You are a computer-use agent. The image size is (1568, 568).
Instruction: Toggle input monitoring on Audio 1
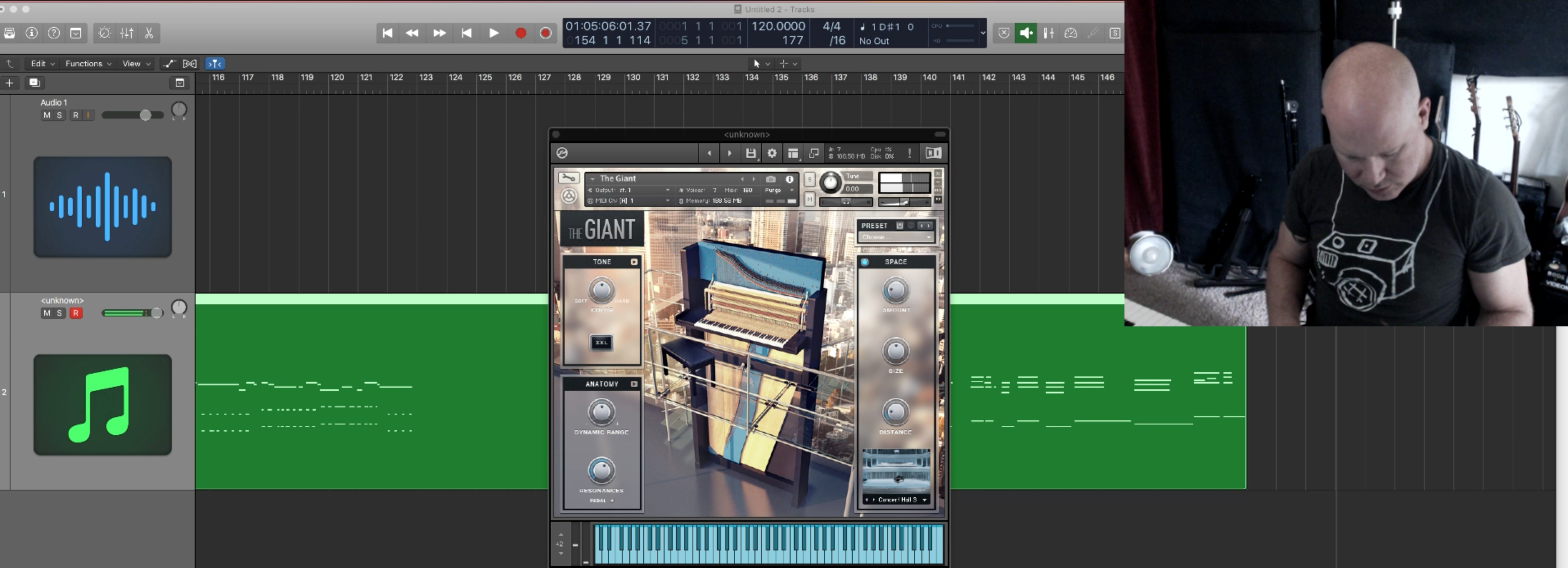tap(88, 115)
